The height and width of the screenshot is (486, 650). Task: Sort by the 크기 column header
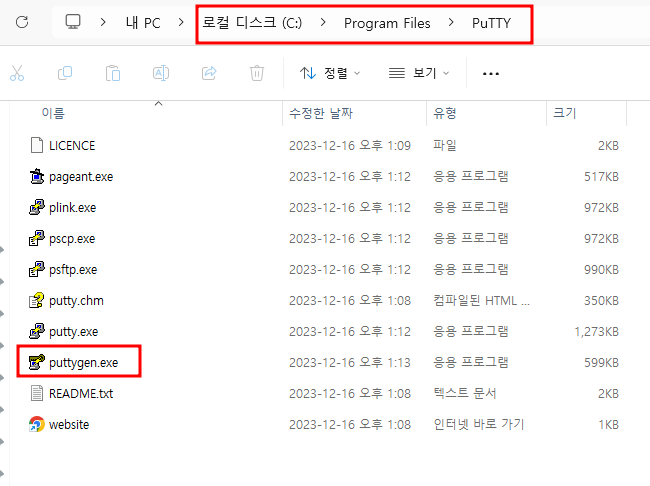click(565, 113)
